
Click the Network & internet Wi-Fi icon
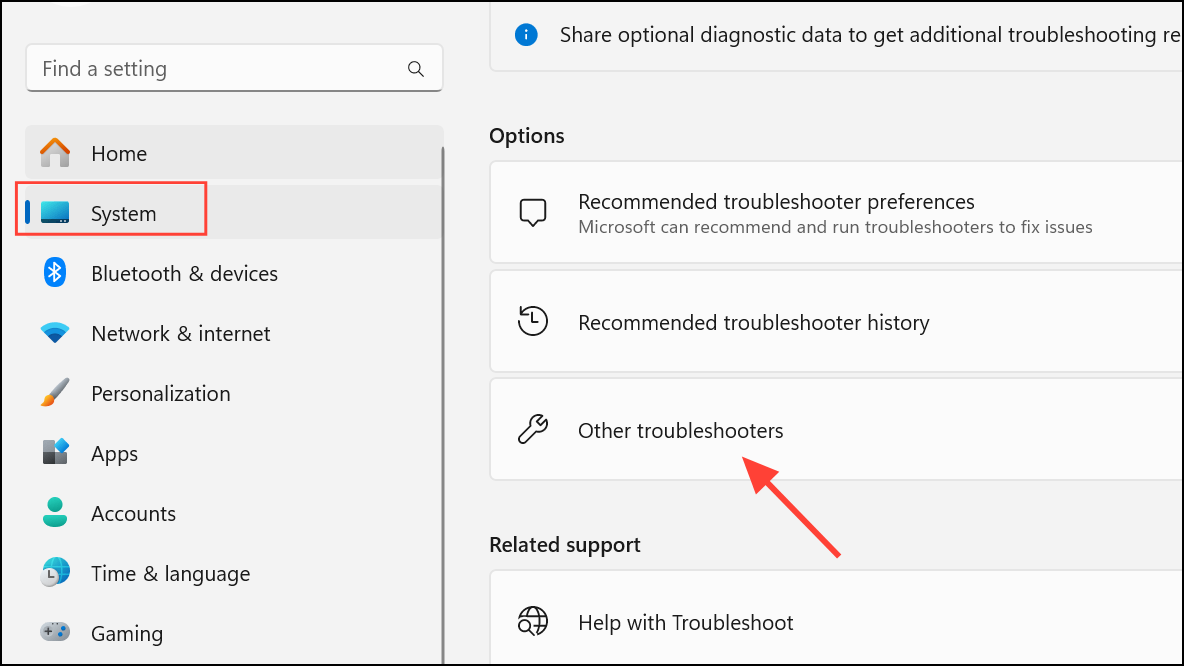pos(55,333)
